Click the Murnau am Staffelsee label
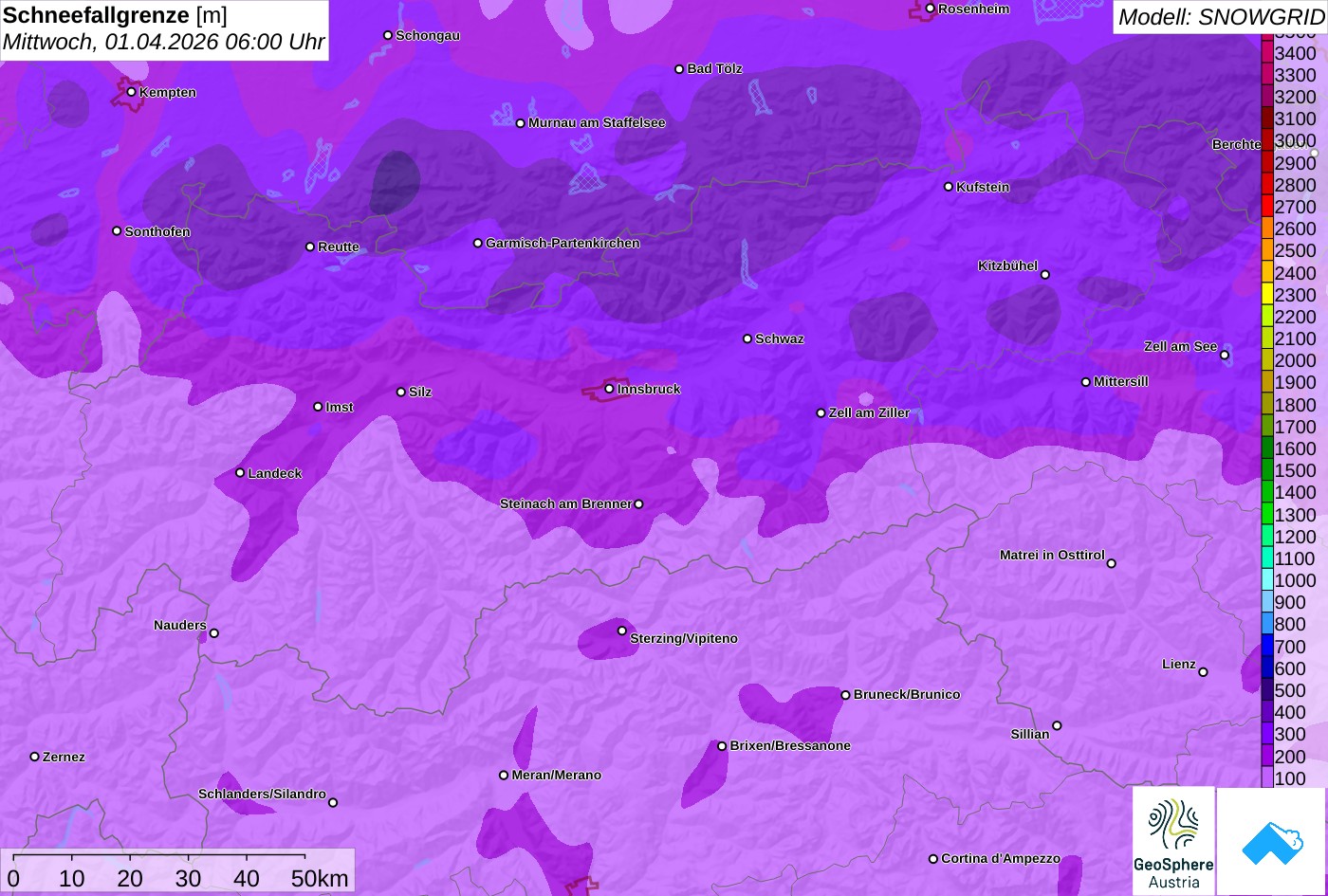The height and width of the screenshot is (896, 1328). point(597,122)
